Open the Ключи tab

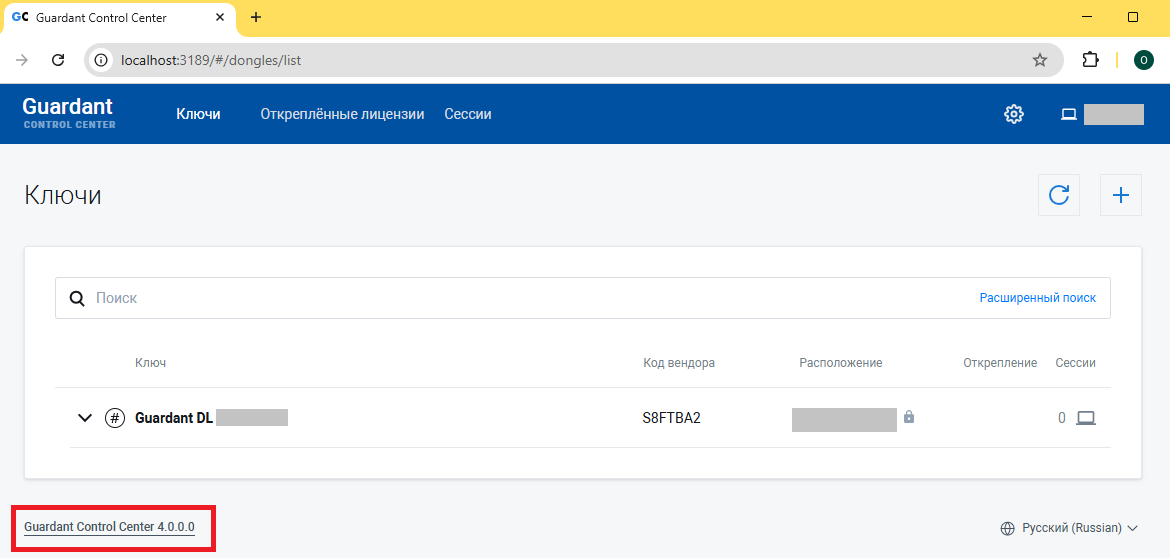(198, 114)
